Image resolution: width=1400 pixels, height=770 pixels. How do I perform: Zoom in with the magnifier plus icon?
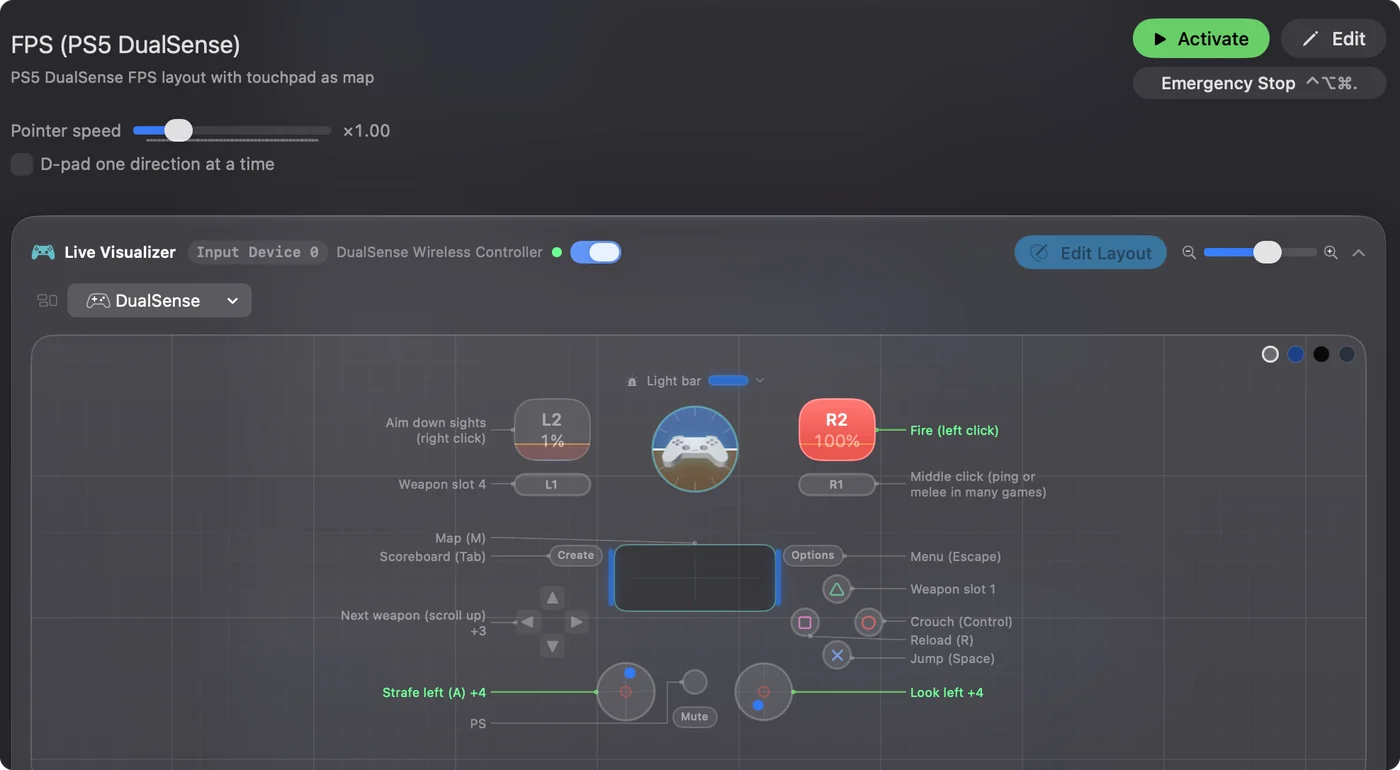1331,252
